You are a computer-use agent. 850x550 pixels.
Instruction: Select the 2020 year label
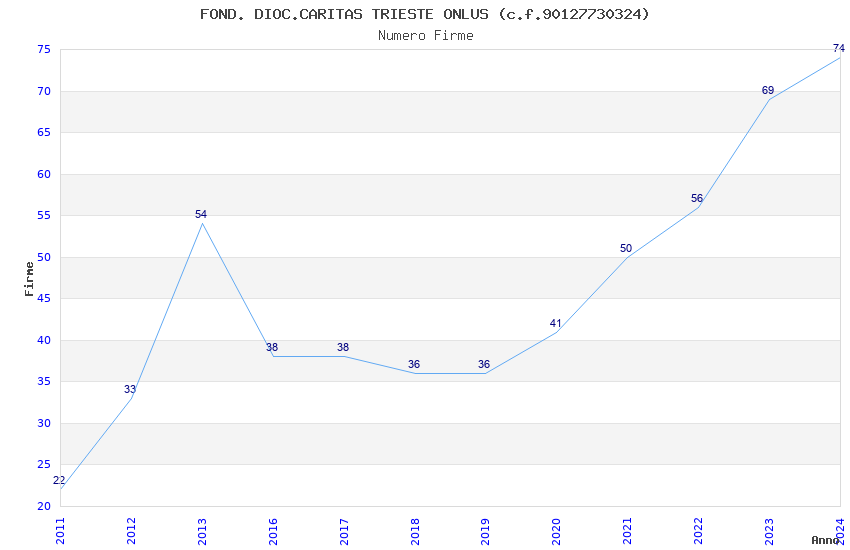pyautogui.click(x=557, y=531)
